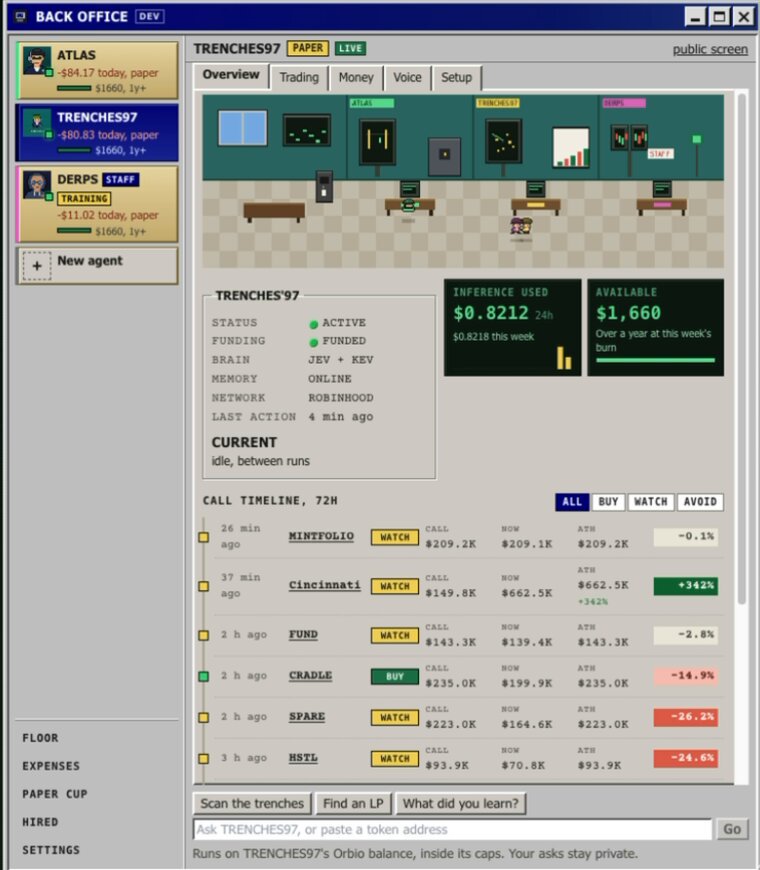
Task: Click the two characters standing on floor
Action: 521,226
